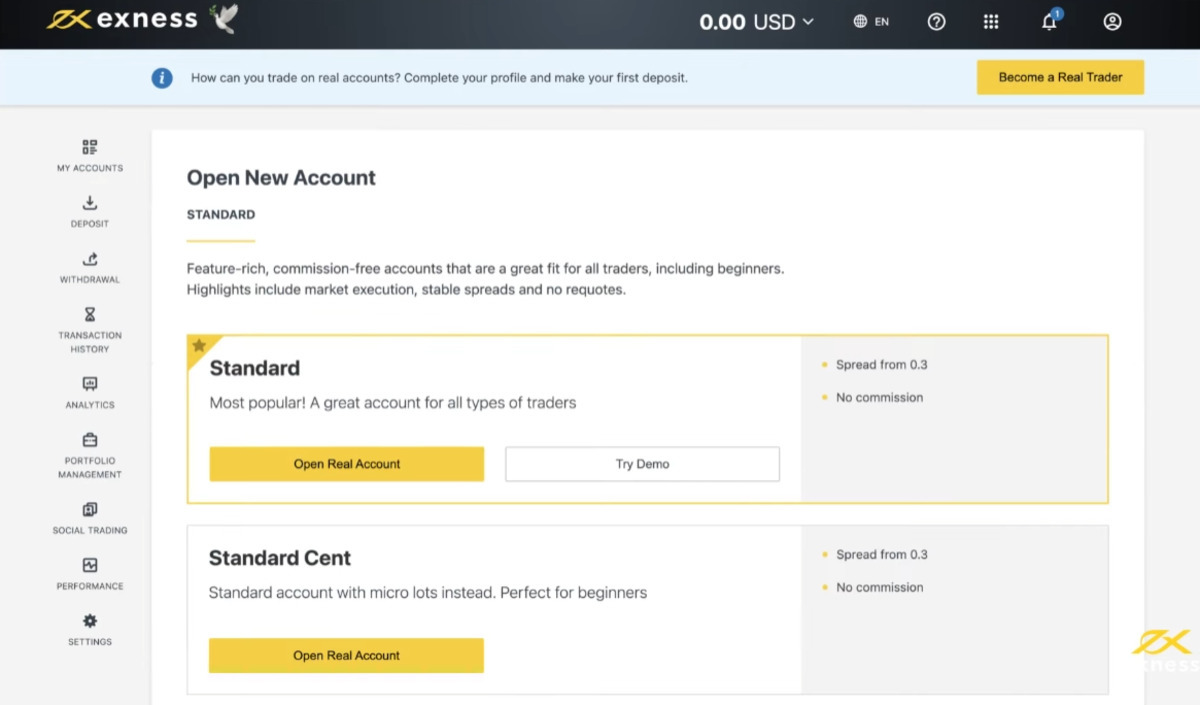Open Performance section
Image resolution: width=1200 pixels, height=705 pixels.
click(90, 574)
